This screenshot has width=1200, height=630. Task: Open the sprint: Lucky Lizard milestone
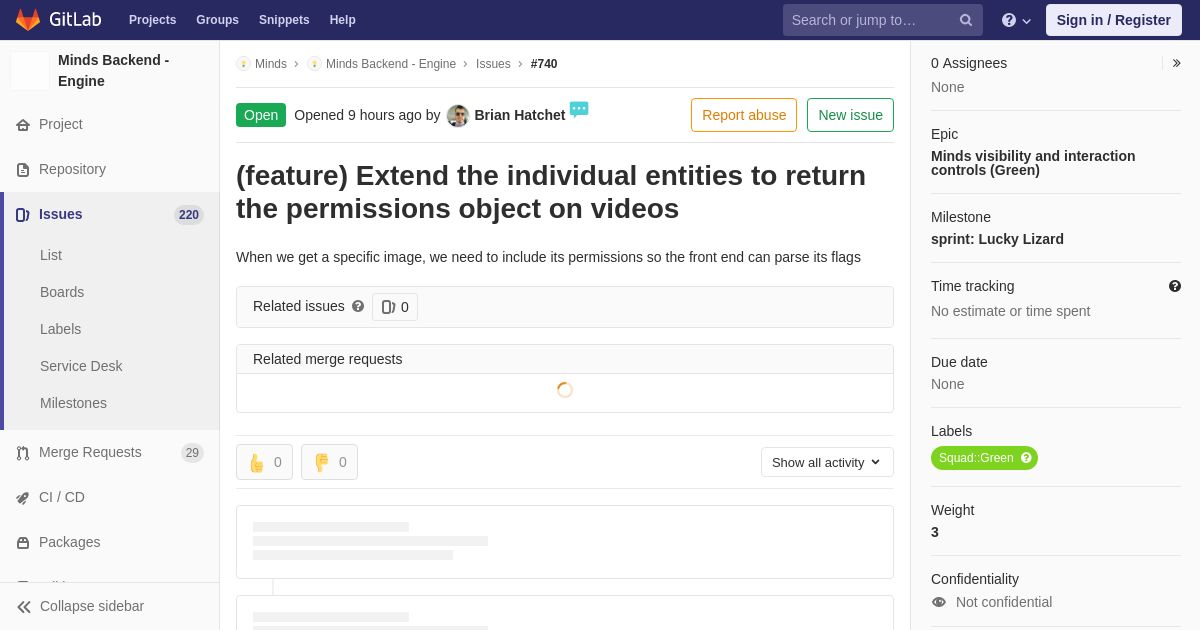[997, 239]
